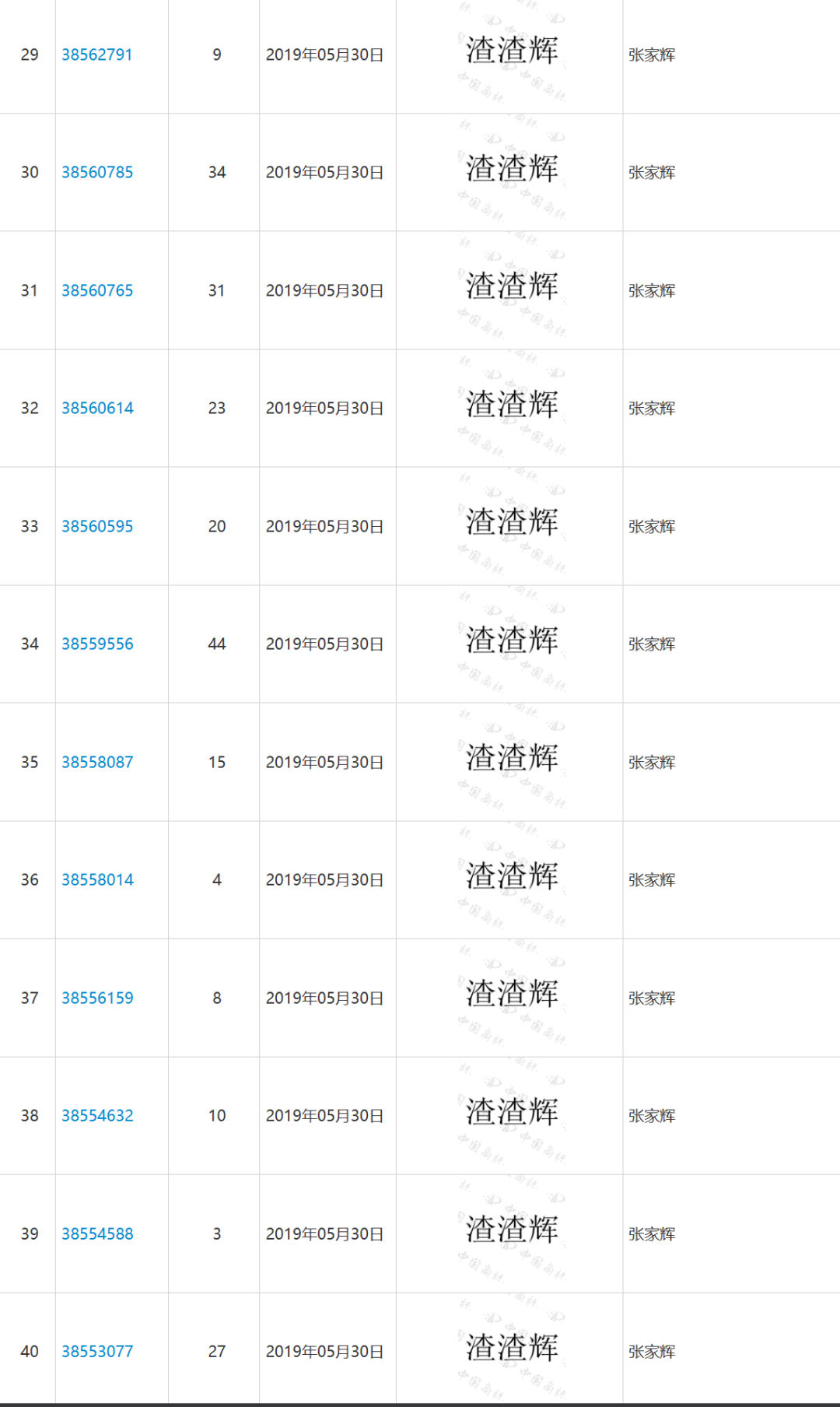Viewport: 840px width, 1407px height.
Task: Select class number 10 in row 38
Action: point(217,1115)
